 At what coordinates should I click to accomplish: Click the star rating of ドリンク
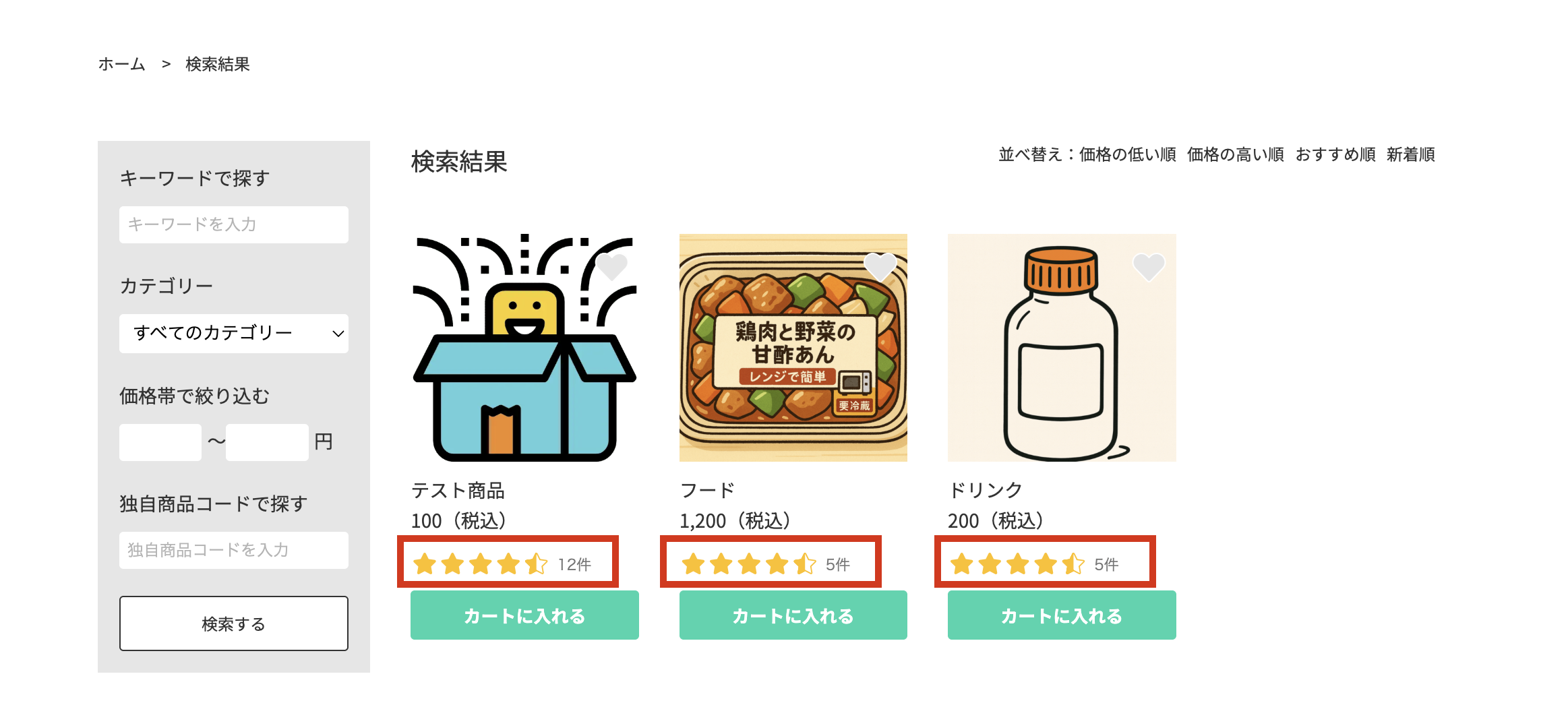(x=1017, y=563)
